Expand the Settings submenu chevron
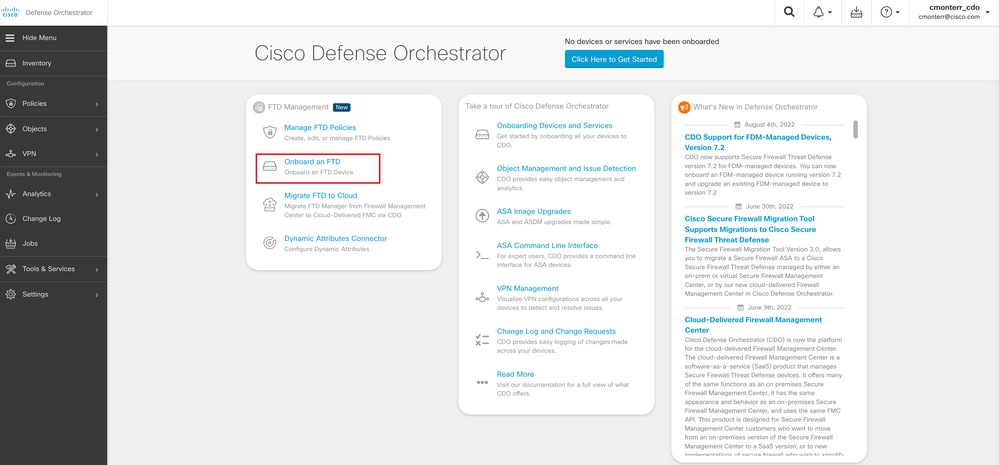Screen dimensions: 999x465 (97, 295)
